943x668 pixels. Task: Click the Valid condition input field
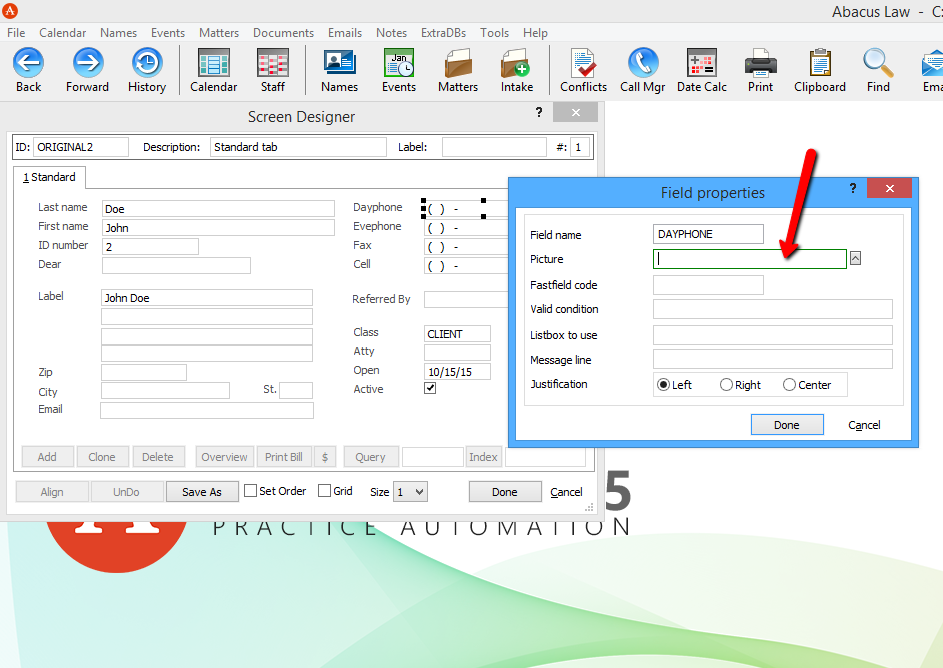pos(772,309)
